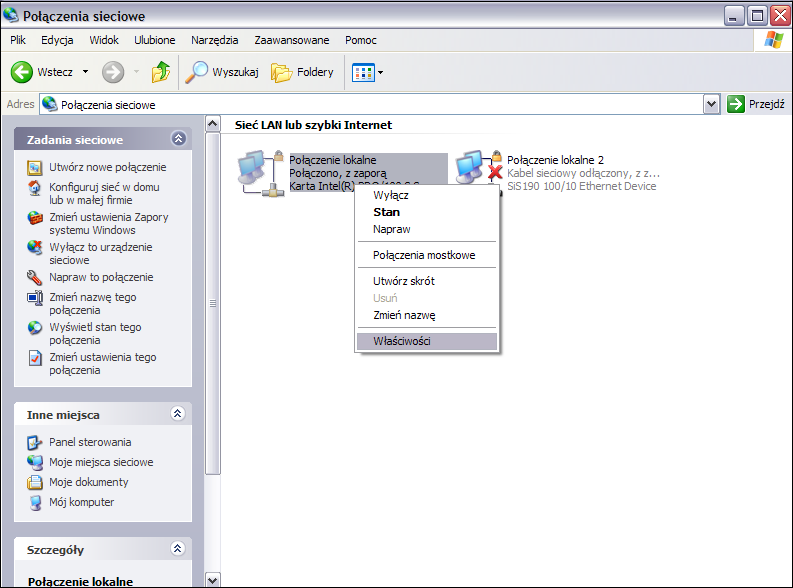The height and width of the screenshot is (588, 793).
Task: Choose Właściwości in context menu
Action: click(402, 341)
